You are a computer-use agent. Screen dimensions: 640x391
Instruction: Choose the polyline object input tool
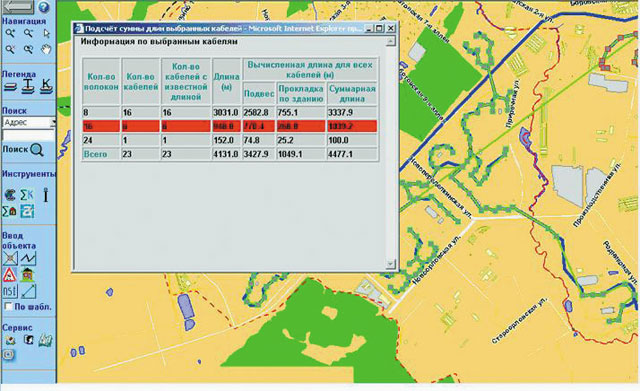pos(28,258)
